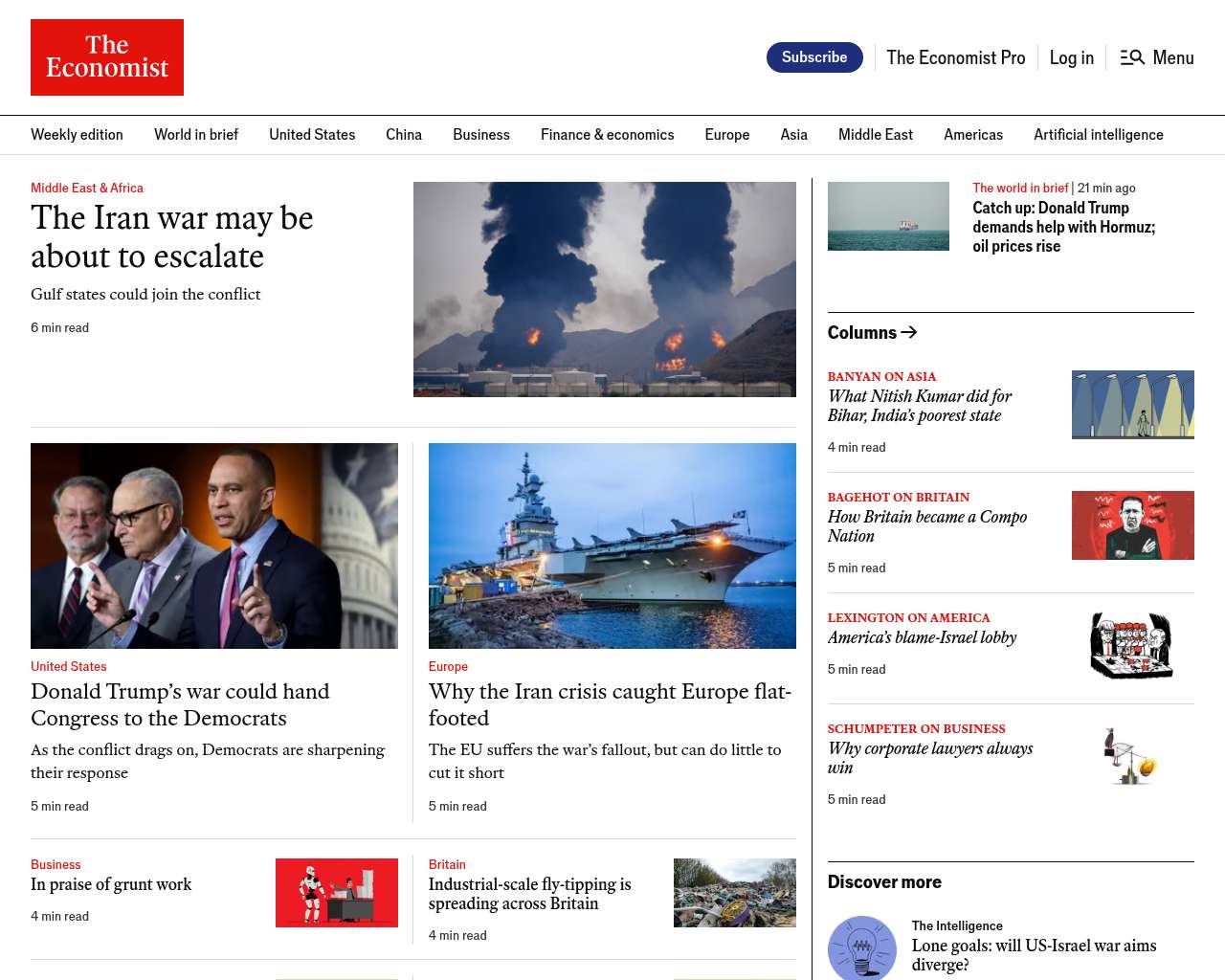Click the Lexington column cartoon illustration
The width and height of the screenshot is (1225, 980).
1132,646
